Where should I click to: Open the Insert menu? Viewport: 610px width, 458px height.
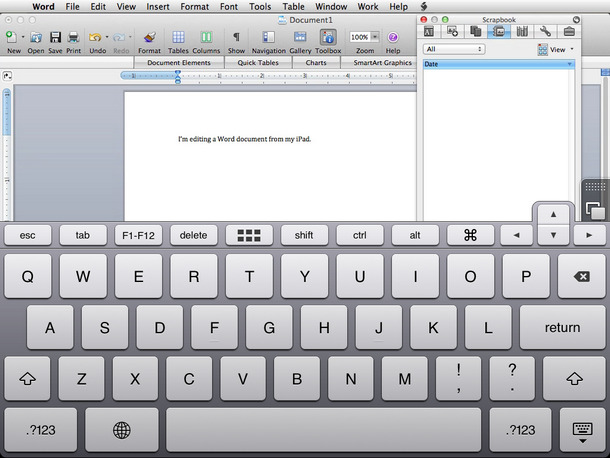(x=157, y=6)
